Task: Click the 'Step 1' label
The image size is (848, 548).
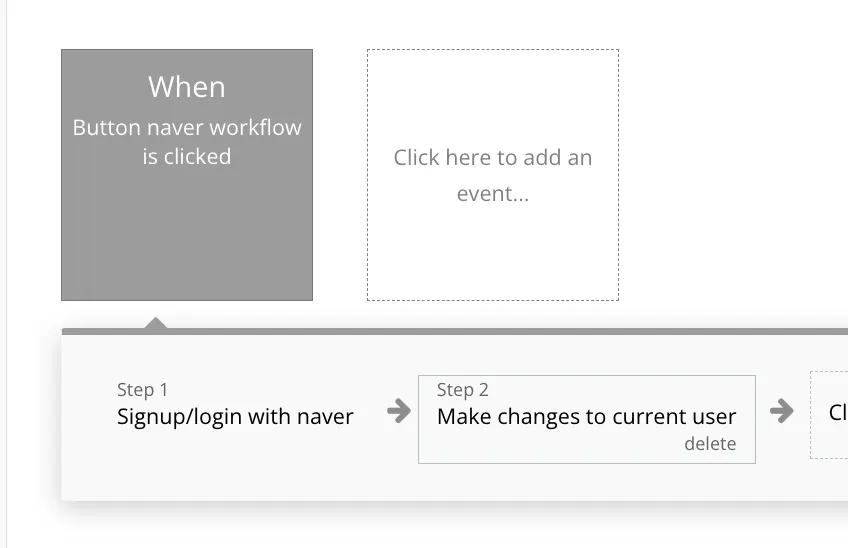Action: point(143,390)
